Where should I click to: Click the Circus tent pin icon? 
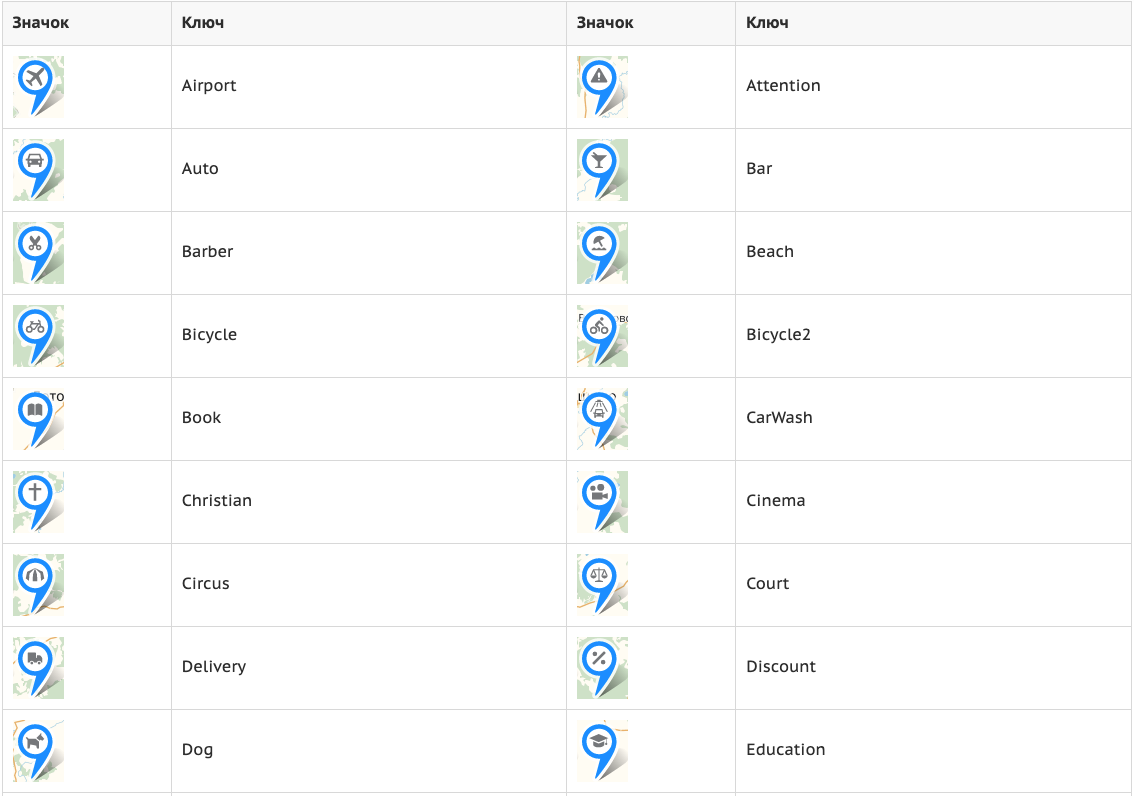[38, 585]
